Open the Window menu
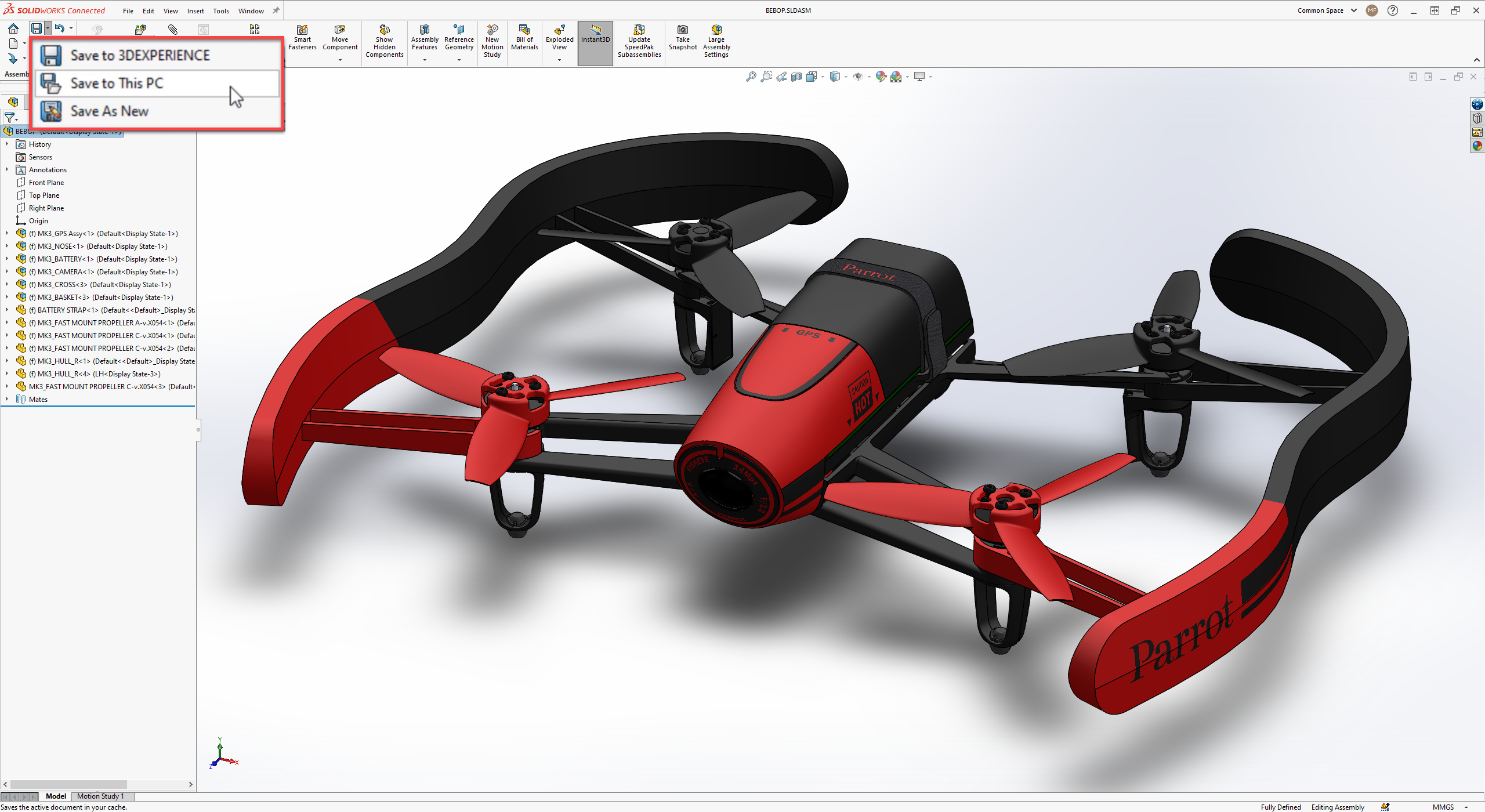 click(251, 11)
